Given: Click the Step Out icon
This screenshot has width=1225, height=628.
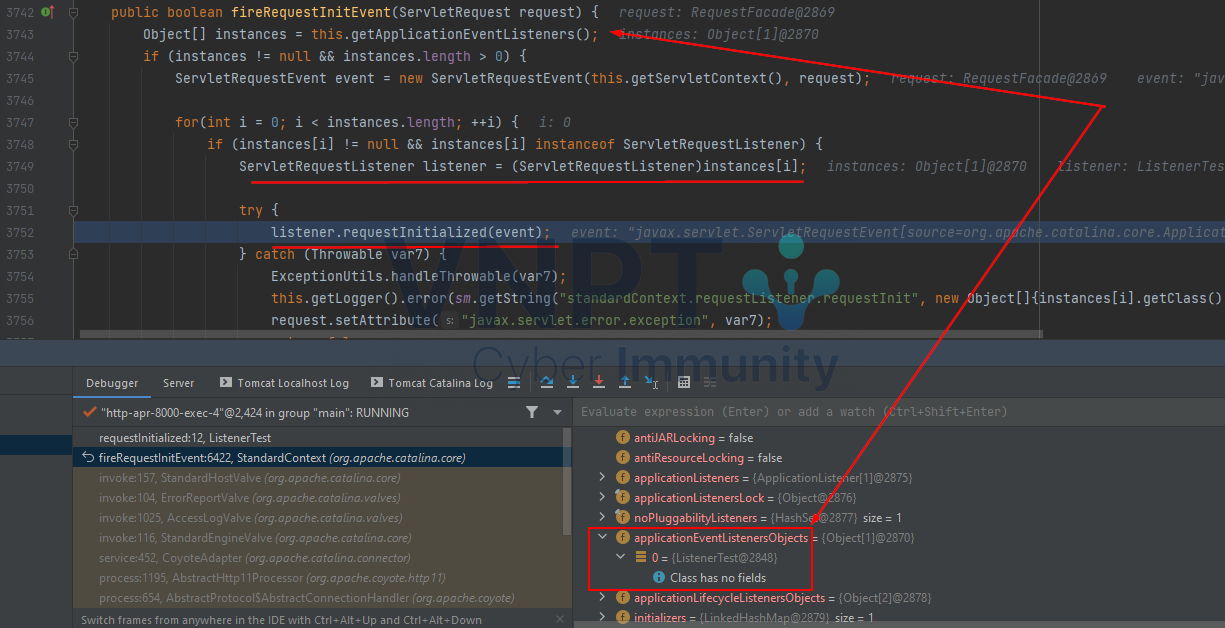Looking at the screenshot, I should (x=625, y=382).
